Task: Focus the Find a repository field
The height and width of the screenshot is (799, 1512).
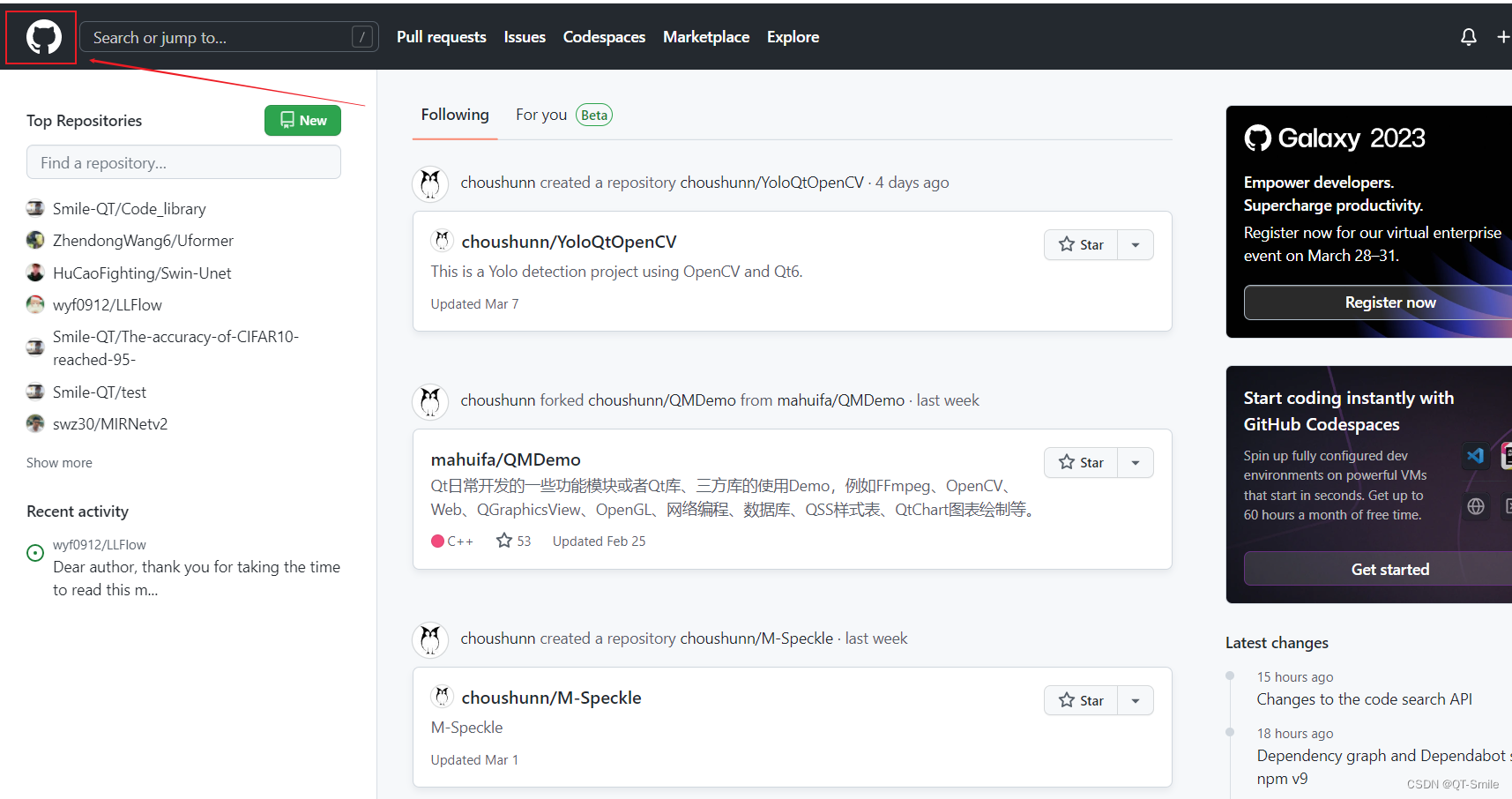Action: 183,162
